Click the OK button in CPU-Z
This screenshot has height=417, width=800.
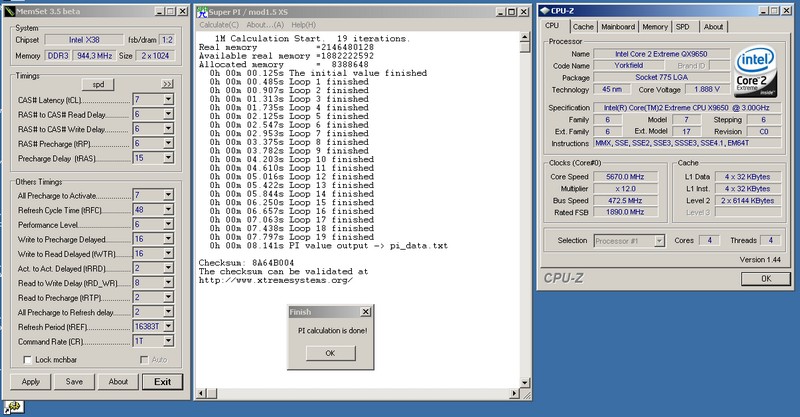click(766, 278)
